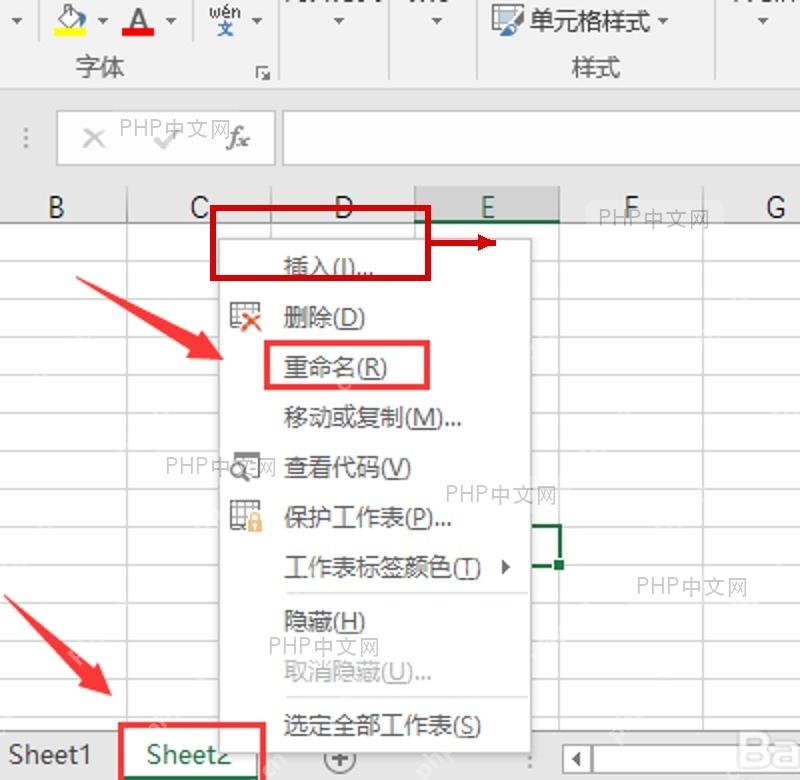800x780 pixels.
Task: Click the red font color A icon
Action: tap(138, 21)
